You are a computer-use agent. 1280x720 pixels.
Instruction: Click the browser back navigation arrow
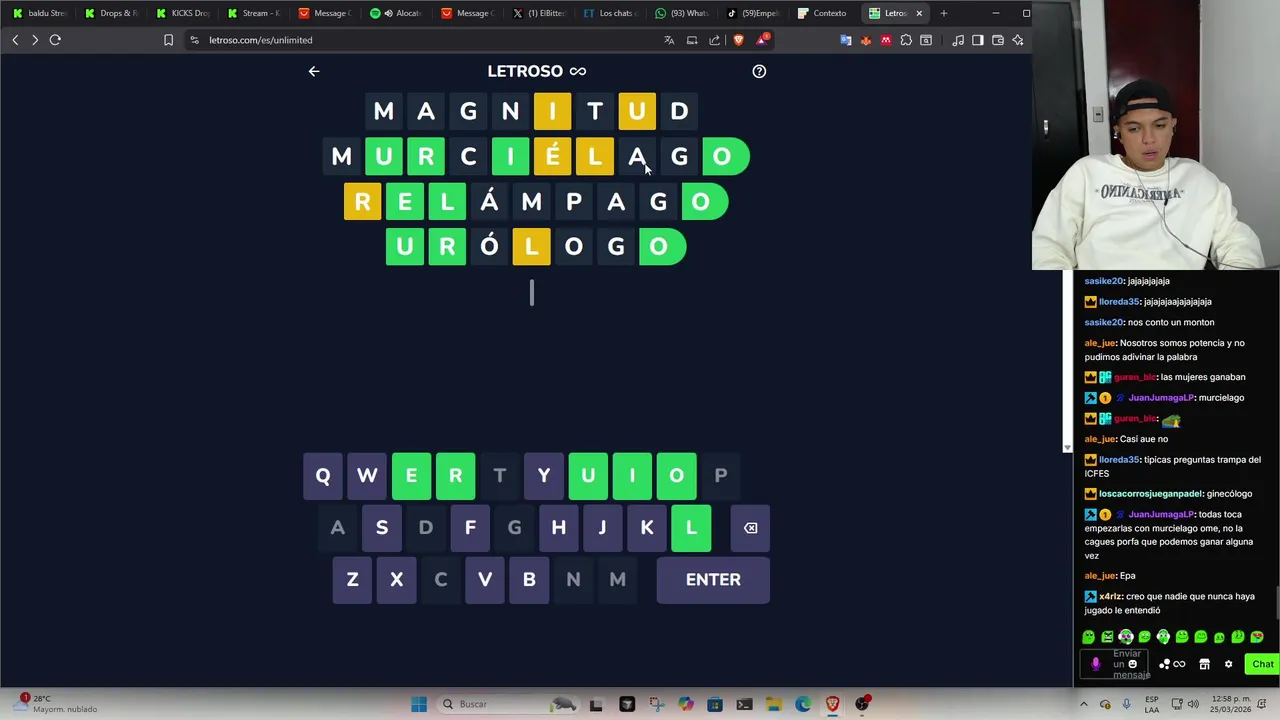coord(15,40)
